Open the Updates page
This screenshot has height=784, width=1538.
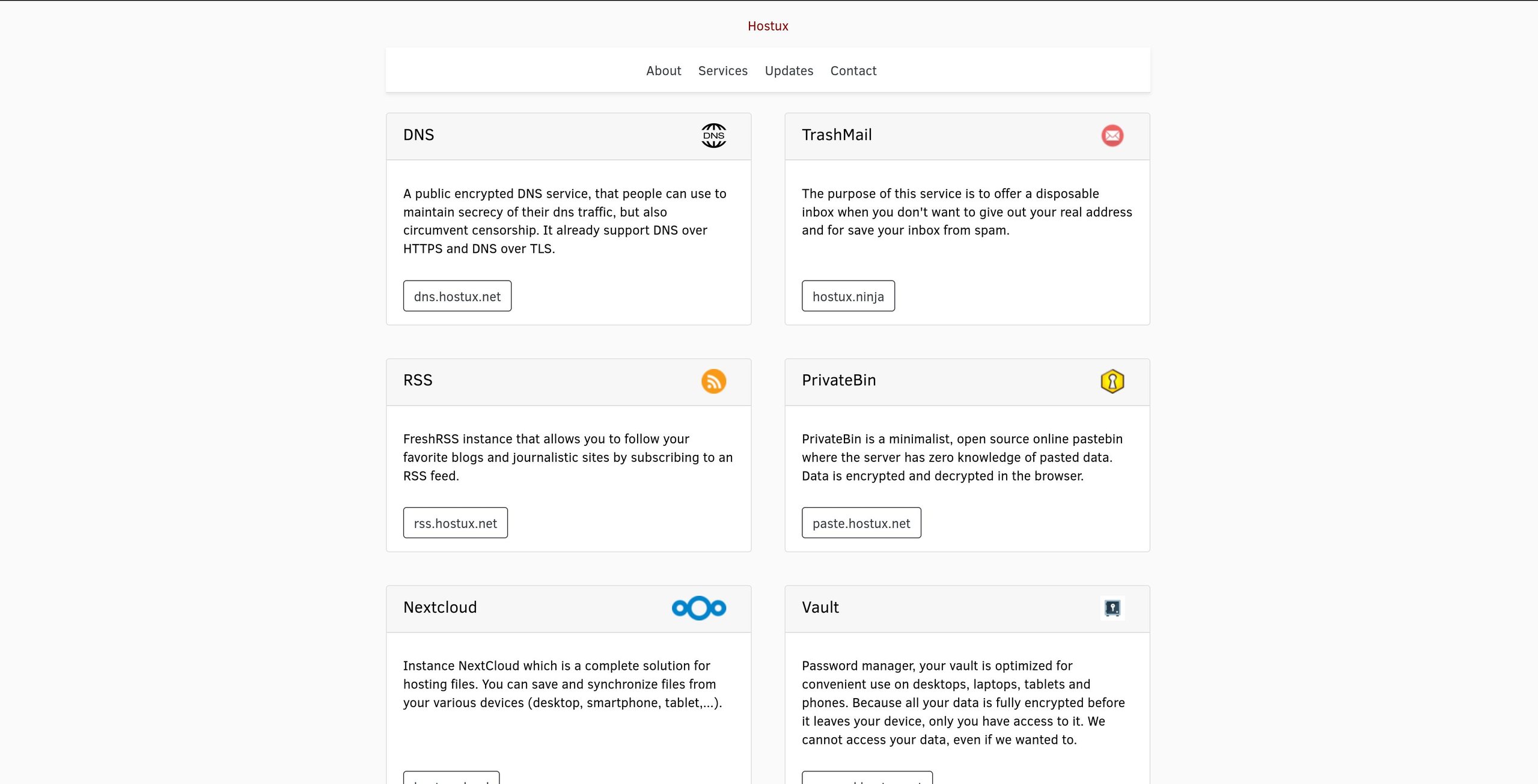pyautogui.click(x=789, y=71)
